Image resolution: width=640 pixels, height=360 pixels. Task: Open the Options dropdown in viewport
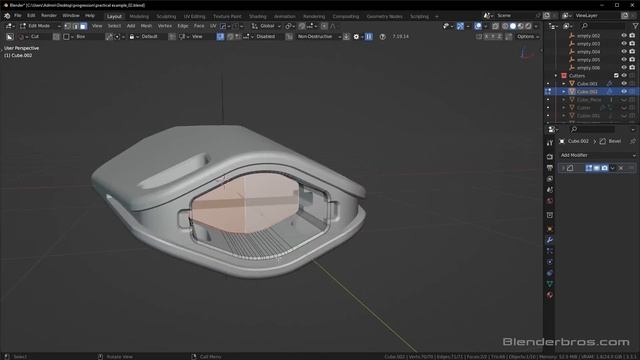527,37
